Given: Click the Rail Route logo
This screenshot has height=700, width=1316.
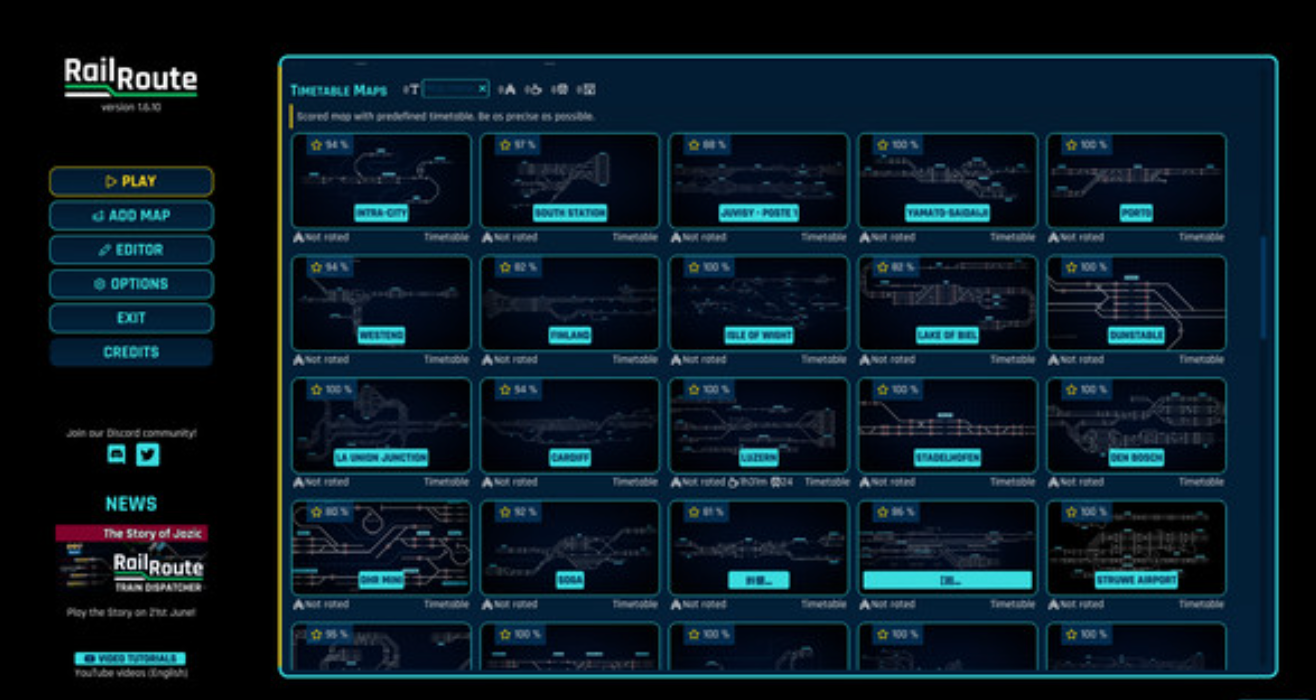Looking at the screenshot, I should pyautogui.click(x=131, y=78).
